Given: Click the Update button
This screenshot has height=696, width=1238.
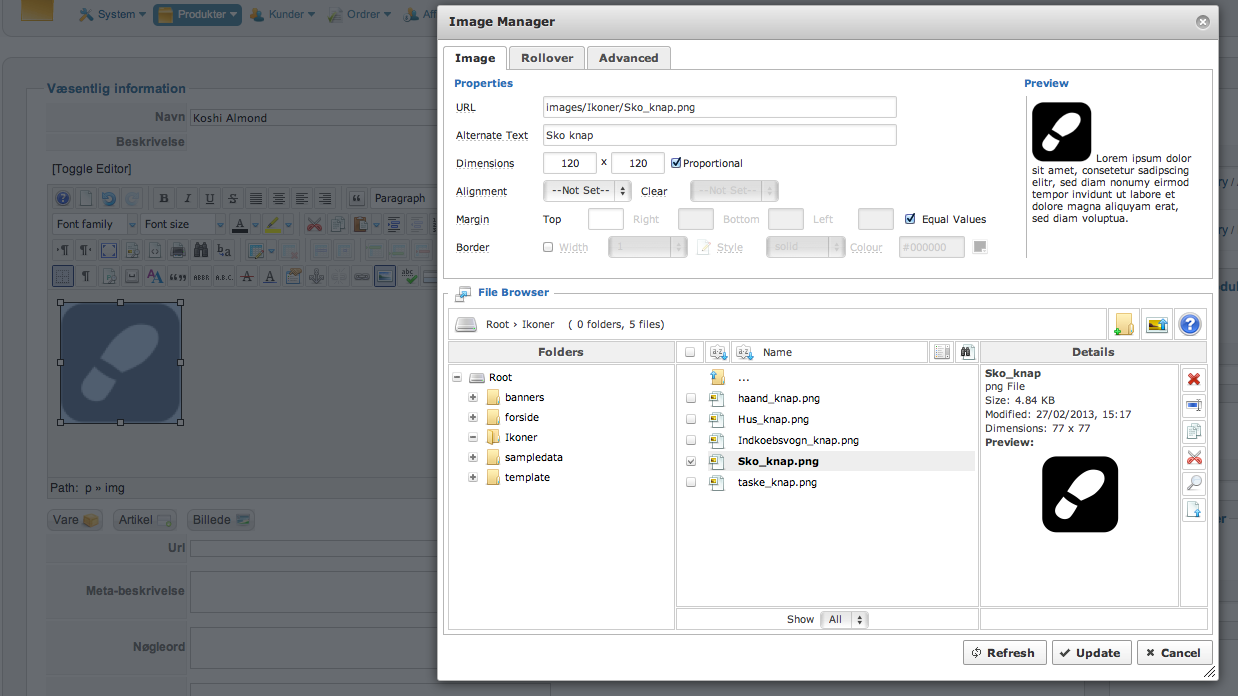Looking at the screenshot, I should coord(1090,653).
